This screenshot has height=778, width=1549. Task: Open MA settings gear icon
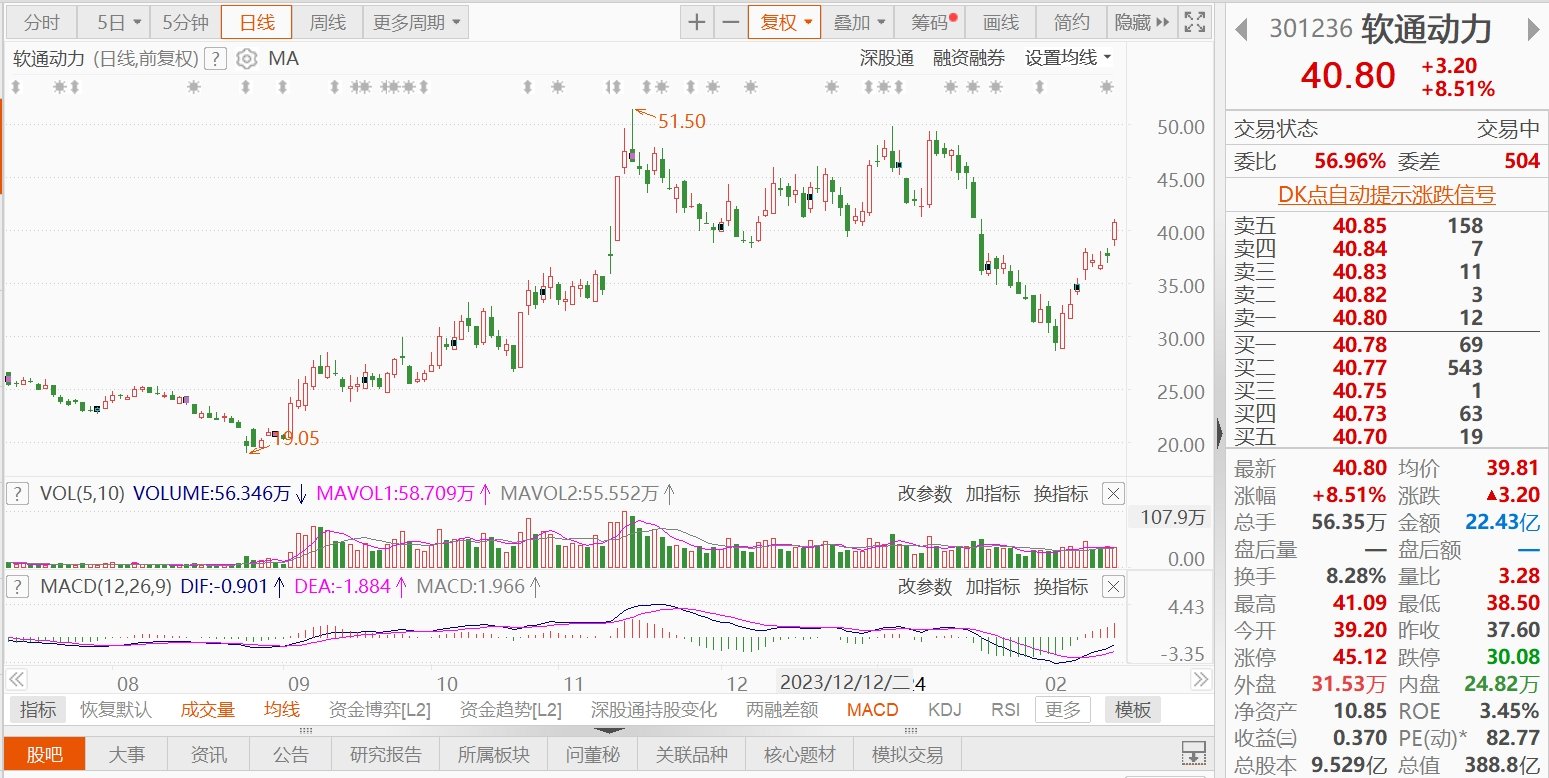(x=246, y=59)
